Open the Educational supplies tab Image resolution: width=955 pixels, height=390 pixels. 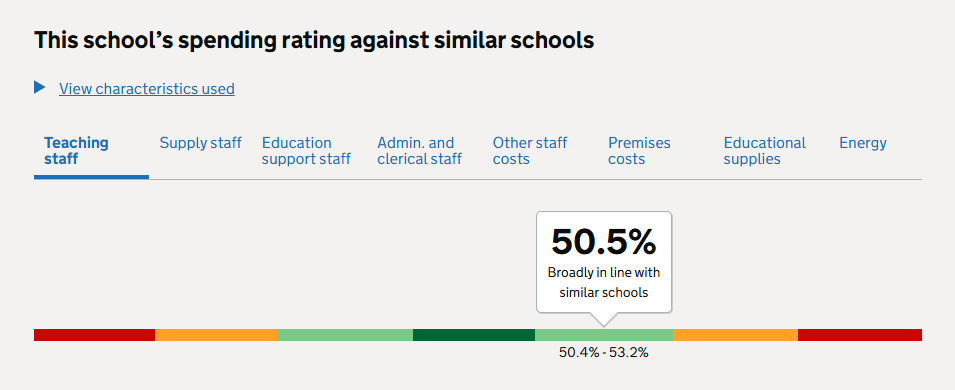coord(764,151)
